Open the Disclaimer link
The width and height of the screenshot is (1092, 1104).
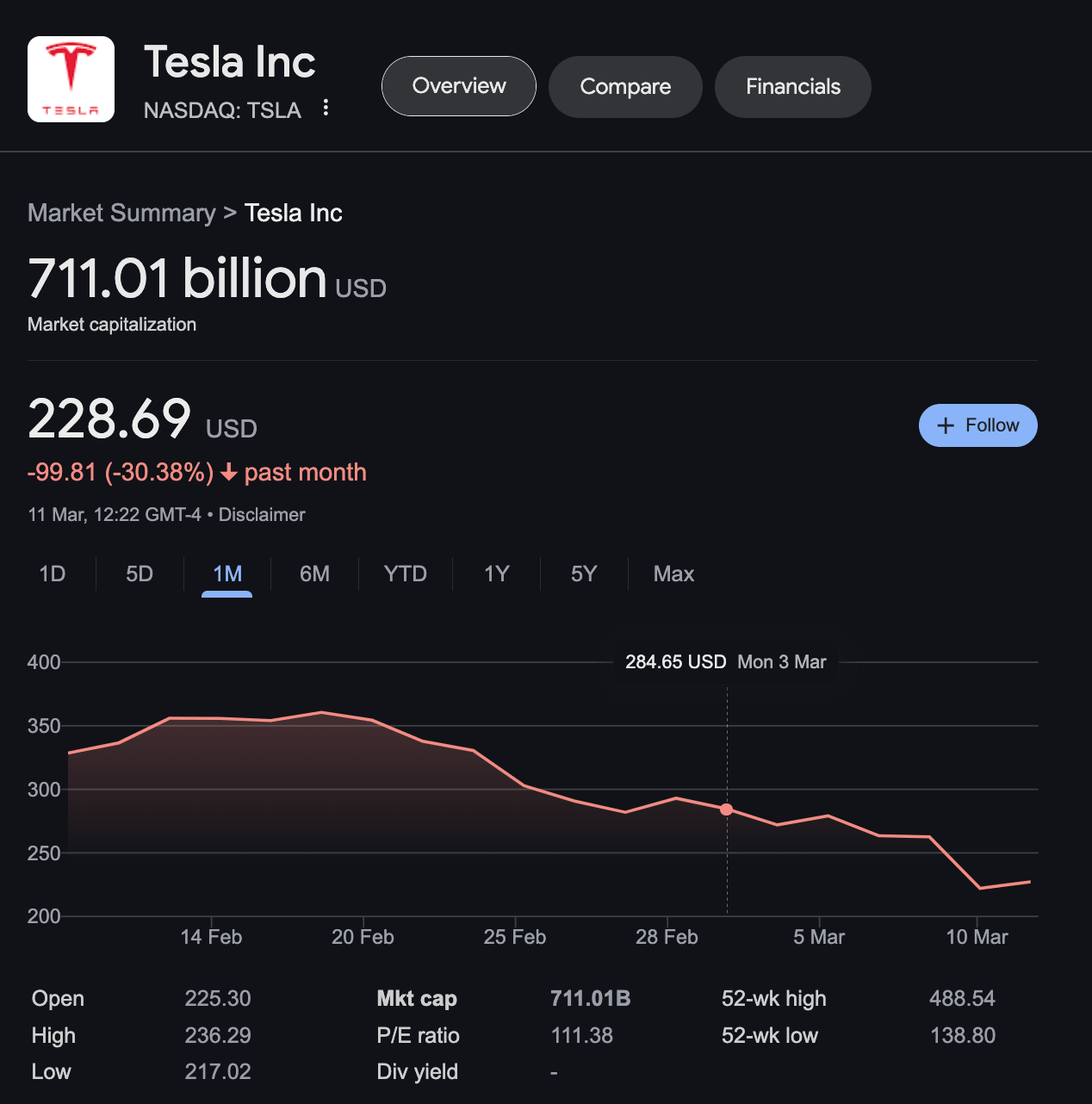261,514
